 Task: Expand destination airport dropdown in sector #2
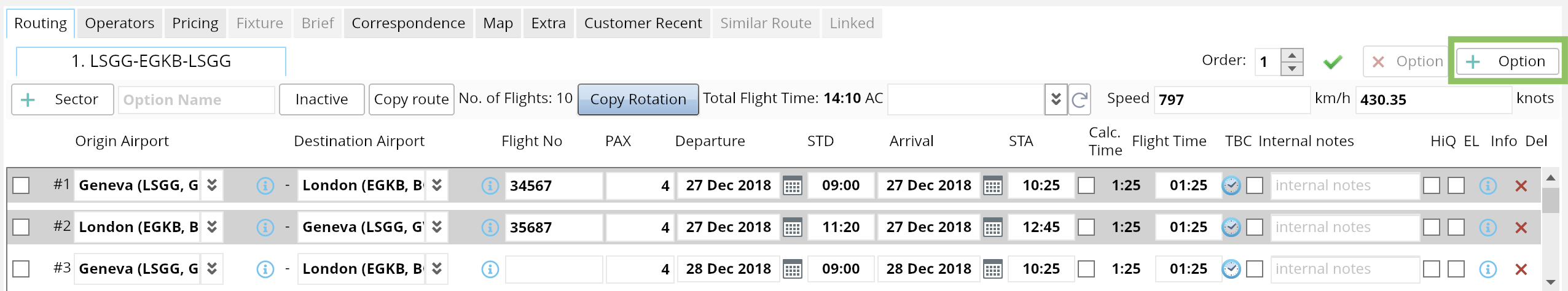click(437, 227)
